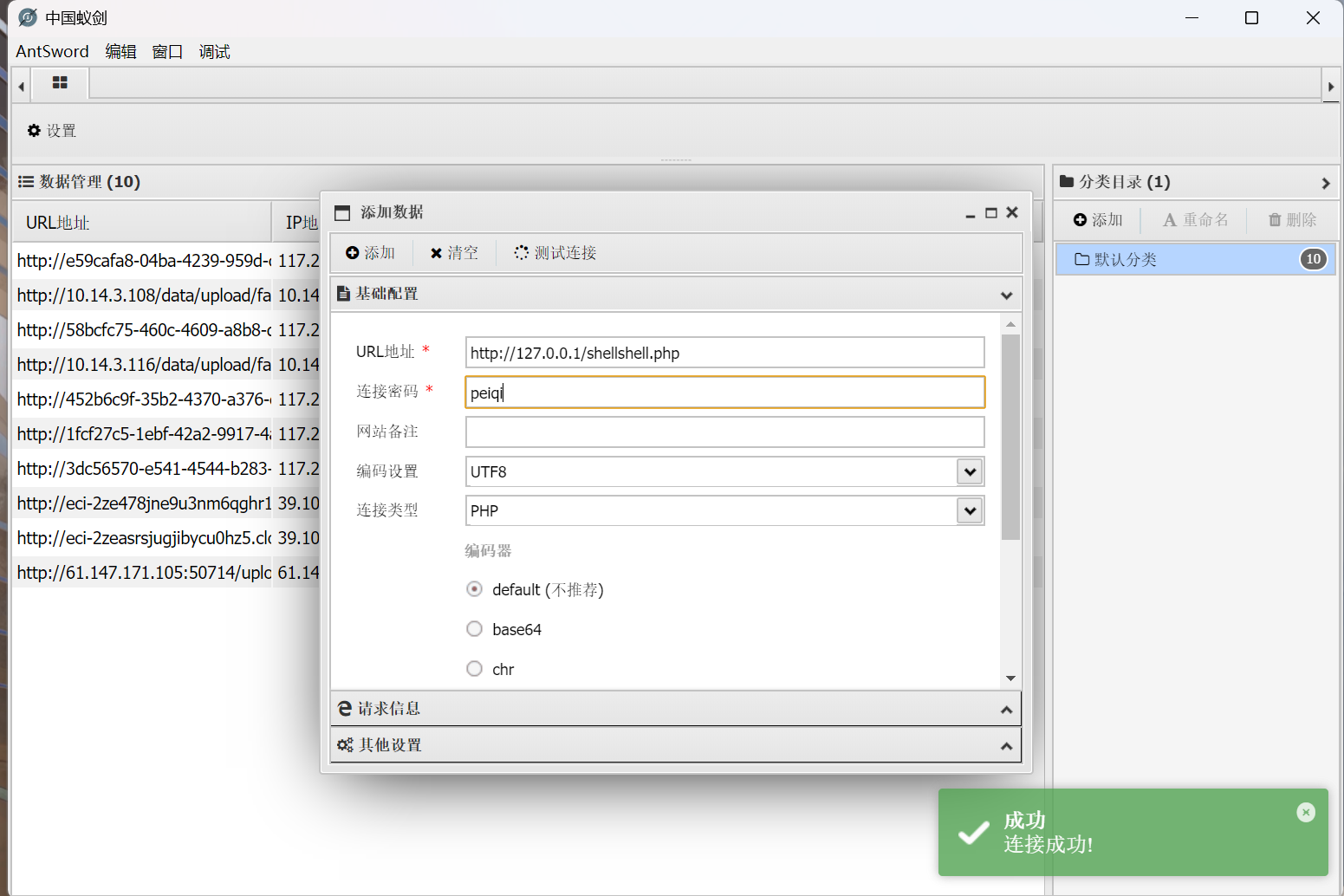Click the AntSword app icon in title bar
Image resolution: width=1344 pixels, height=896 pixels.
click(27, 17)
